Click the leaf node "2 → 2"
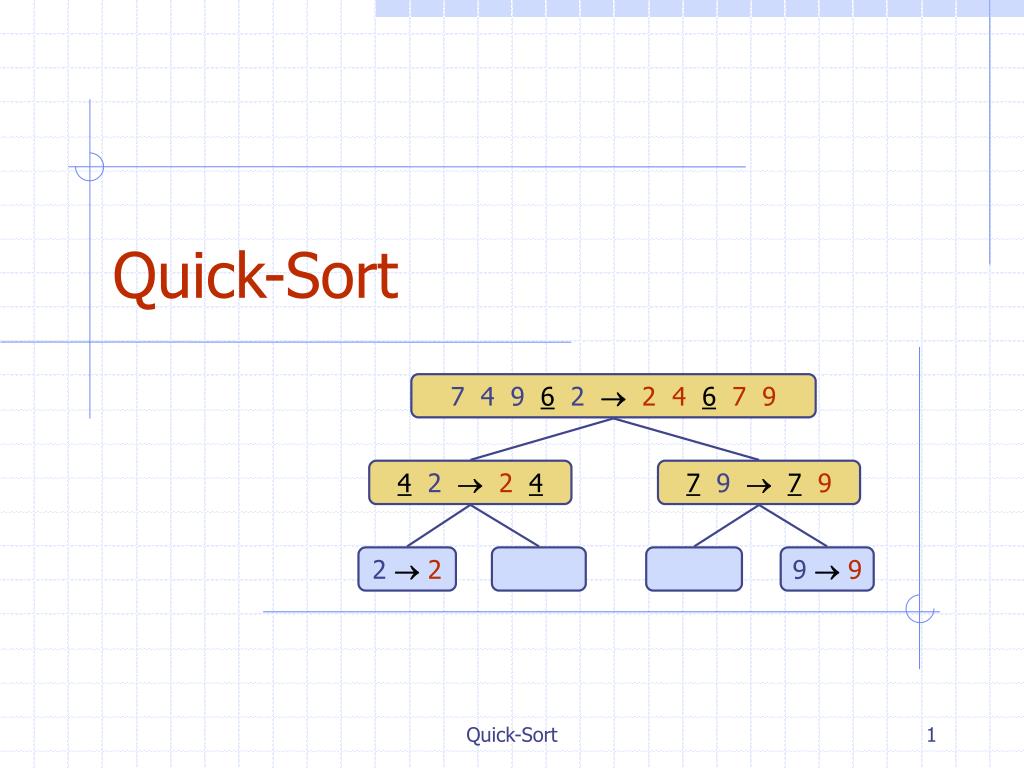This screenshot has width=1024, height=768. (x=406, y=568)
